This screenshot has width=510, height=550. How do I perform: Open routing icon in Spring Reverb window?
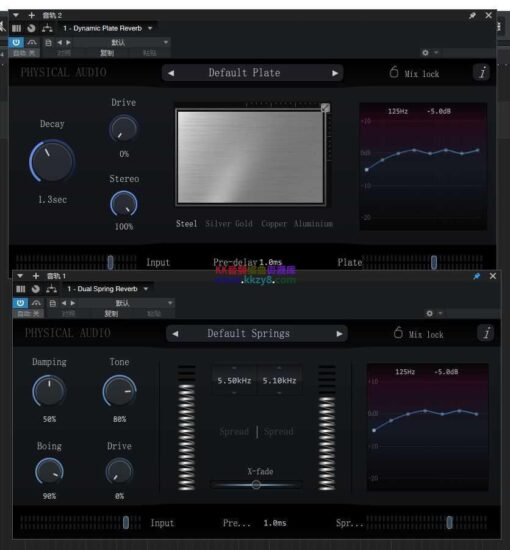[51, 289]
